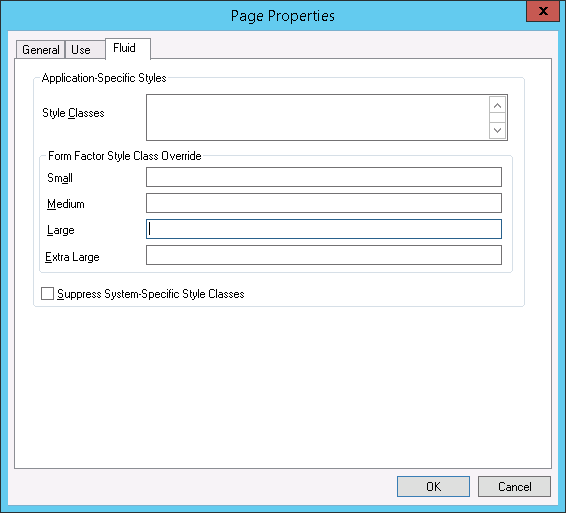Screen dimensions: 566x513
Task: Click the Style Classes scroll down arrow
Action: [x=497, y=130]
